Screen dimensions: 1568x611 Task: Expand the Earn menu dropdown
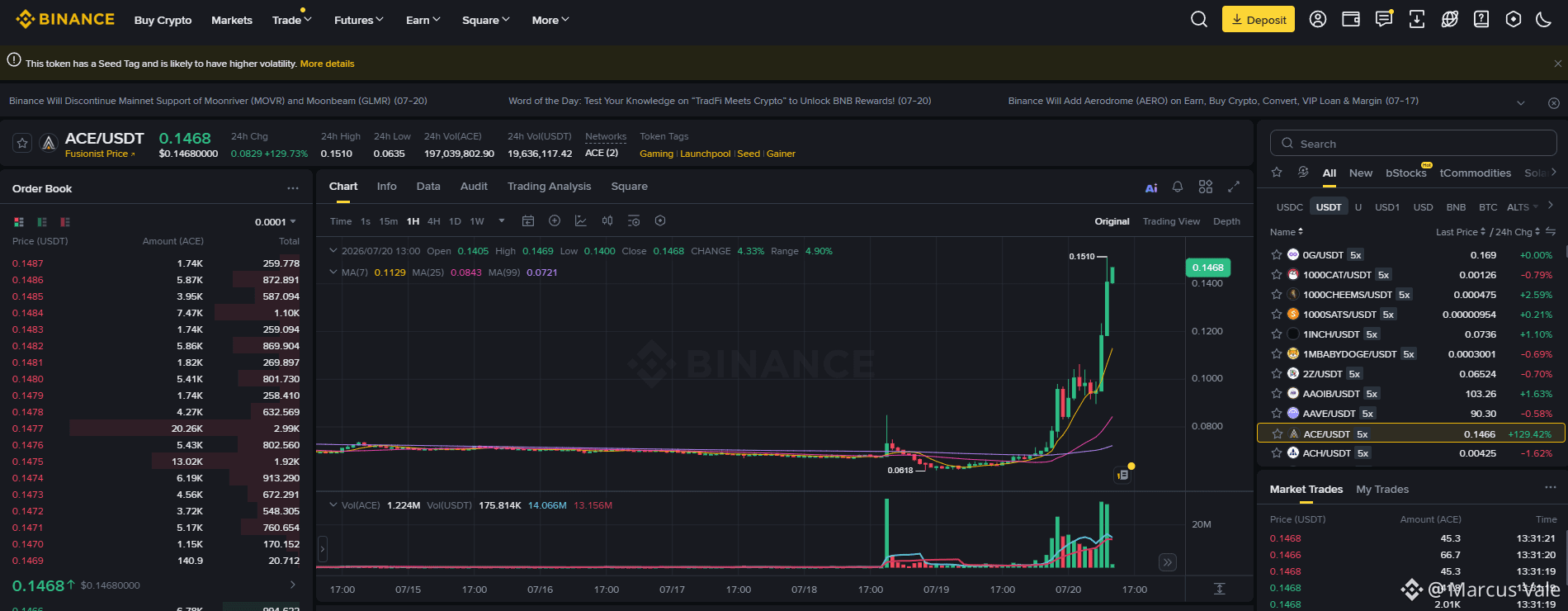pos(423,20)
